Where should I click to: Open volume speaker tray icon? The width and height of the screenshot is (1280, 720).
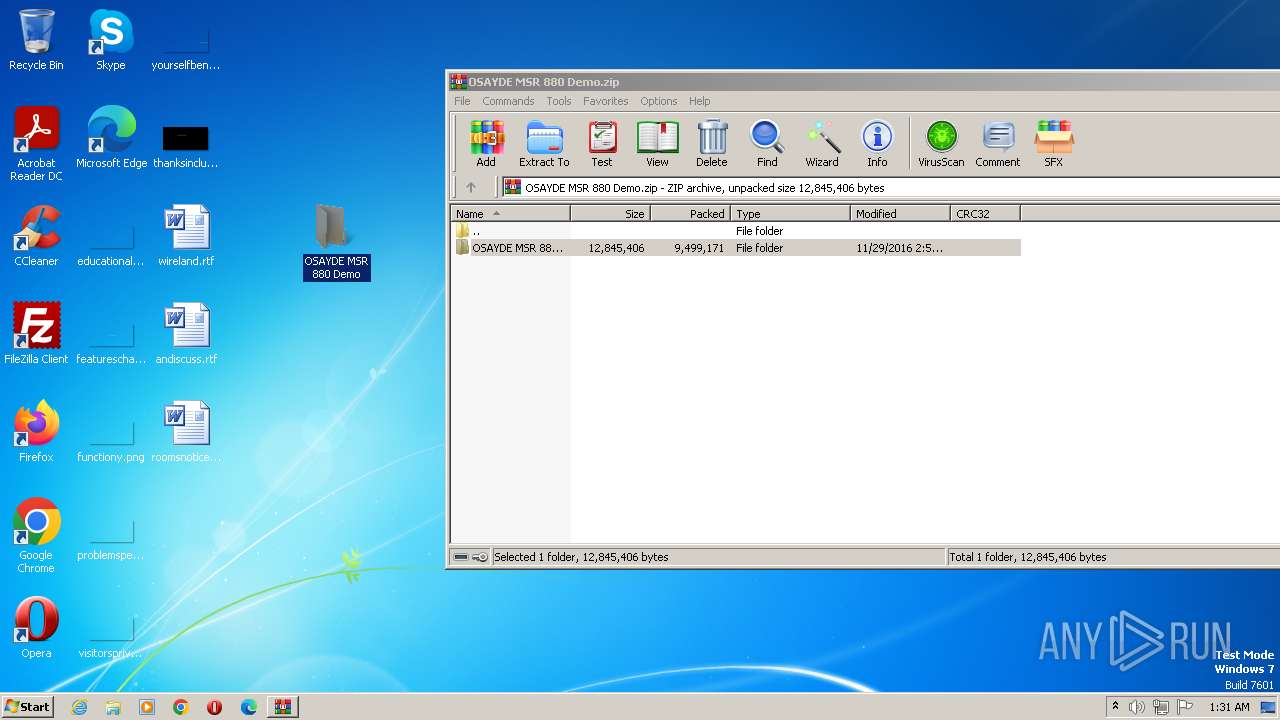[1137, 707]
